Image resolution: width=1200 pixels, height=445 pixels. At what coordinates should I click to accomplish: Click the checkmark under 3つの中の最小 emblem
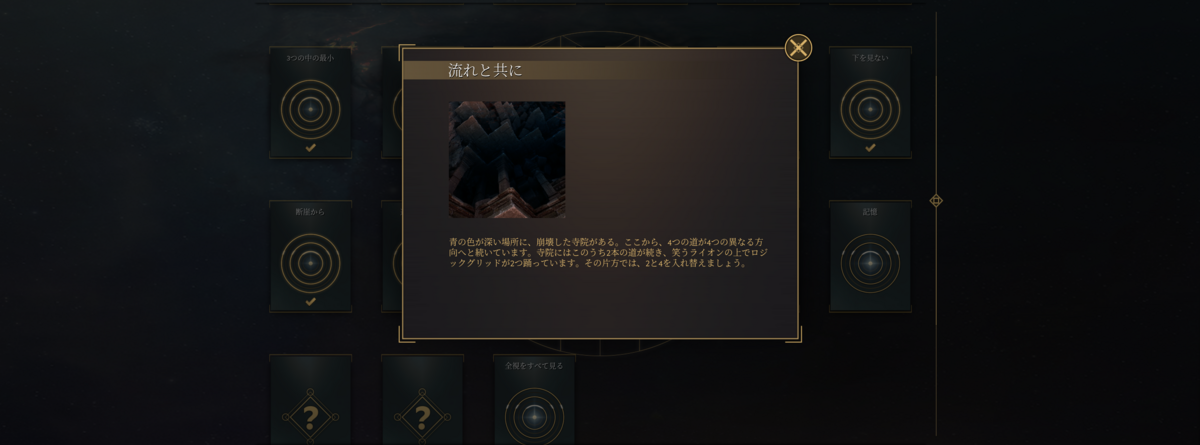point(310,148)
